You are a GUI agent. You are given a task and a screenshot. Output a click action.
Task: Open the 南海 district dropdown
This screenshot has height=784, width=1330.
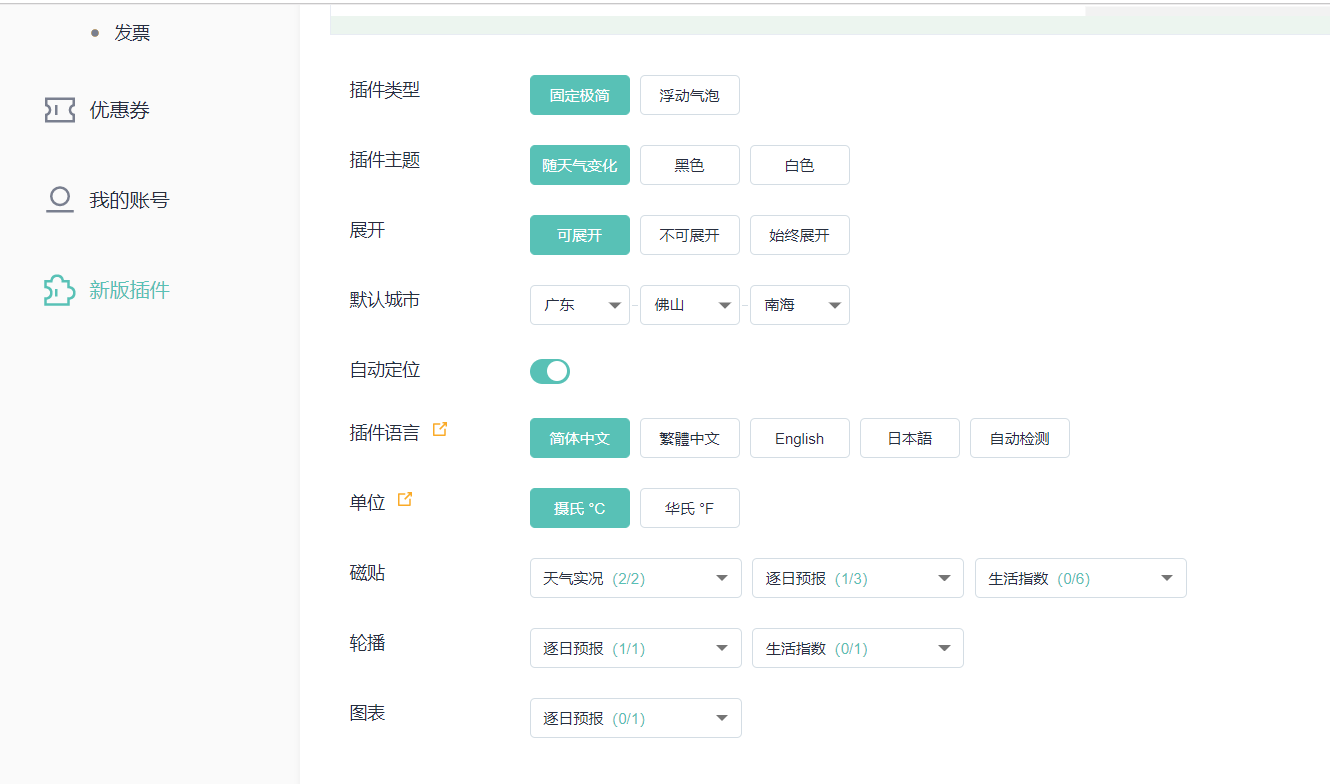[800, 305]
